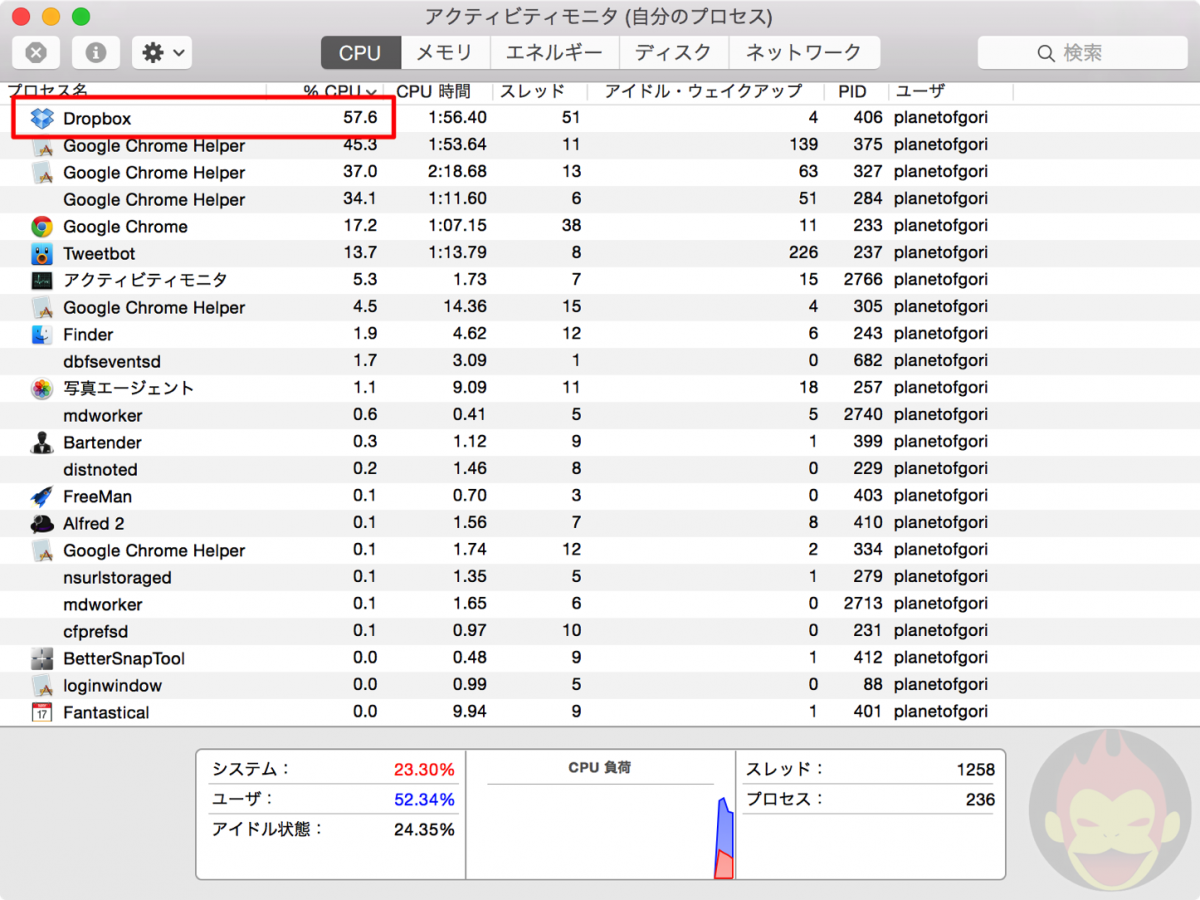Click the Bartender app icon

tap(41, 442)
